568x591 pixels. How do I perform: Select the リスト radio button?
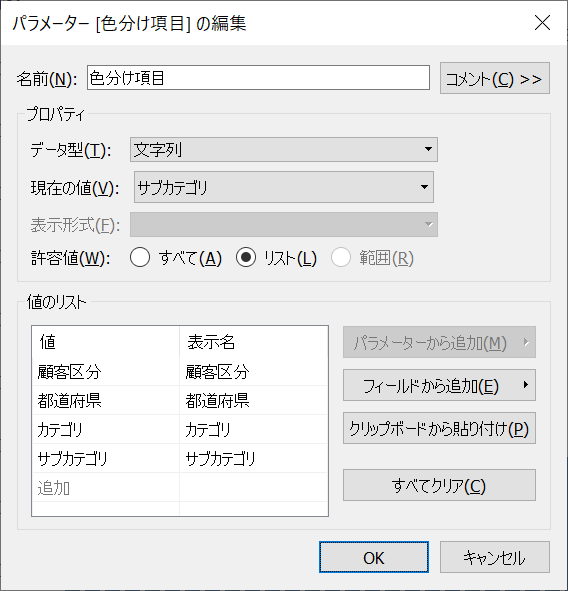click(x=246, y=258)
